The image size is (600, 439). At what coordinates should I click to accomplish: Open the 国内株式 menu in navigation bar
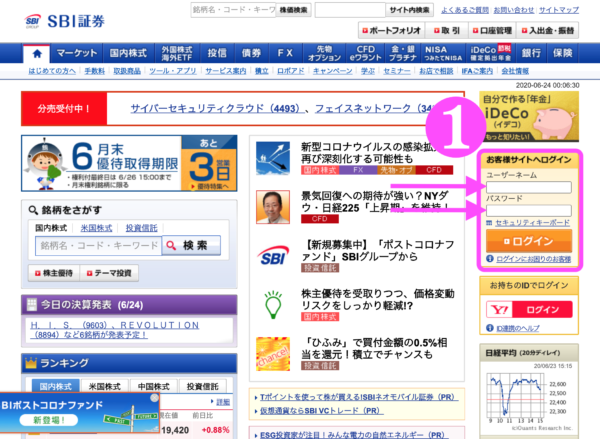coord(128,53)
